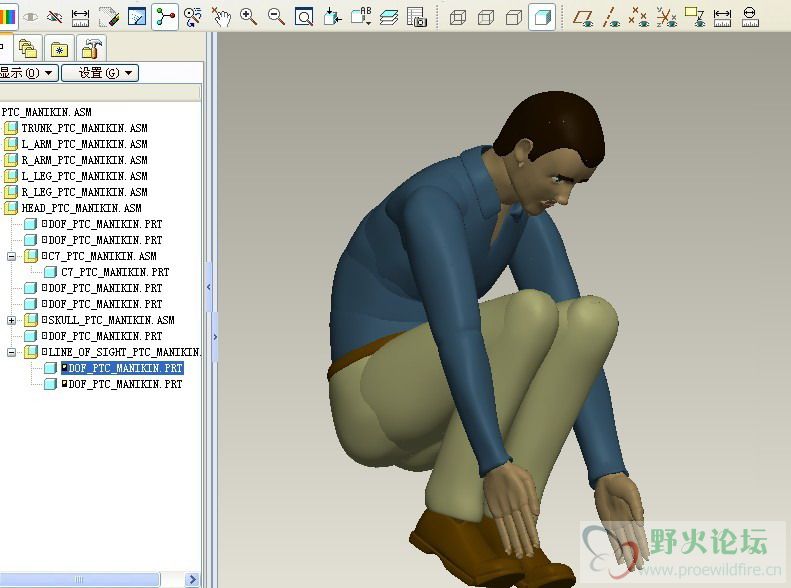
Task: Select PTC_MANIKIN.ASM root node
Action: point(46,112)
